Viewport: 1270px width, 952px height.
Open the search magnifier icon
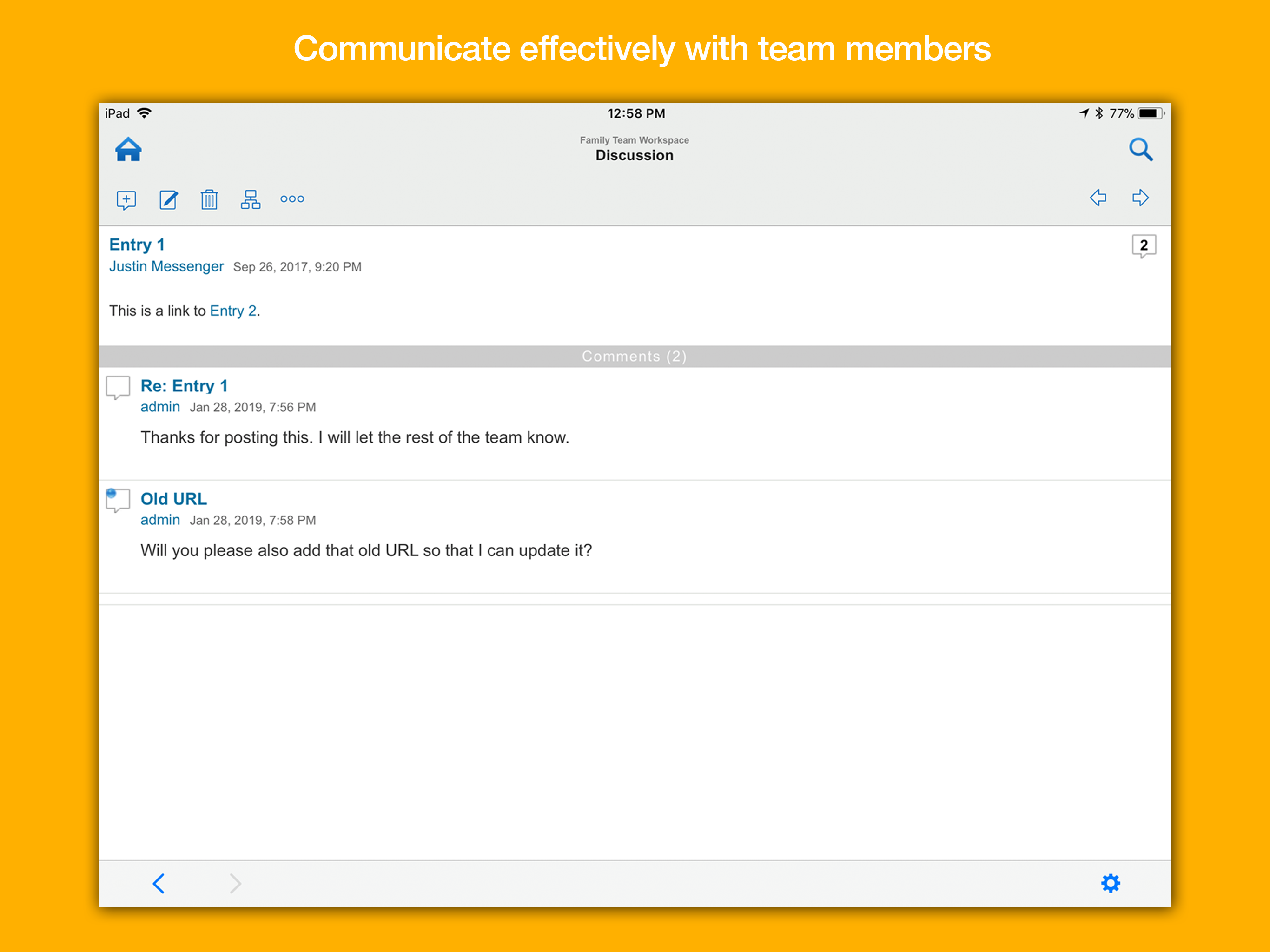click(x=1140, y=150)
